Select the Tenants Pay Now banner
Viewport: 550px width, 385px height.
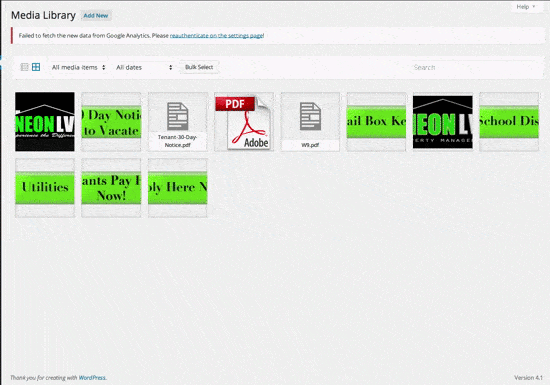111,188
